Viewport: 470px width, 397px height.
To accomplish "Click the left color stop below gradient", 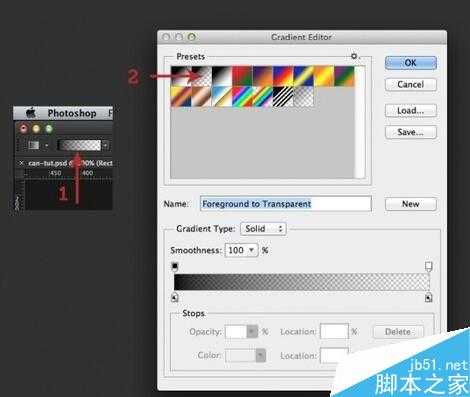I will (x=175, y=297).
